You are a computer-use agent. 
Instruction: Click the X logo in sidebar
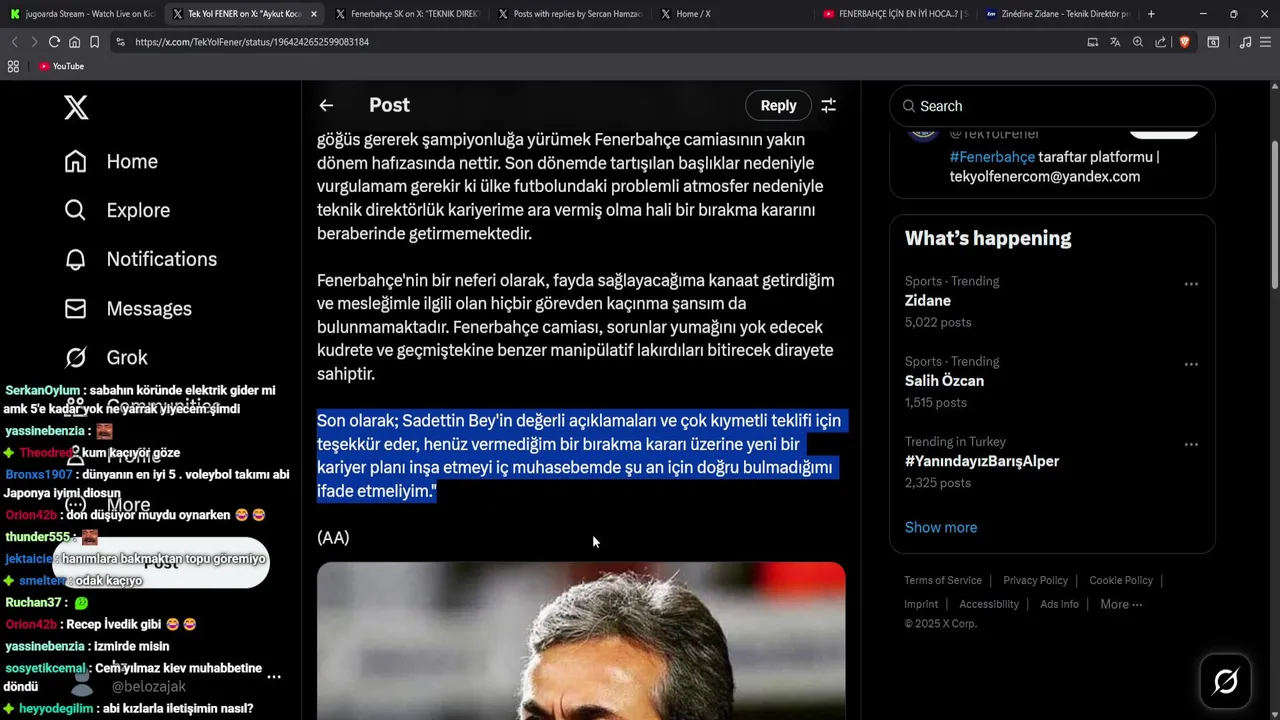point(76,107)
